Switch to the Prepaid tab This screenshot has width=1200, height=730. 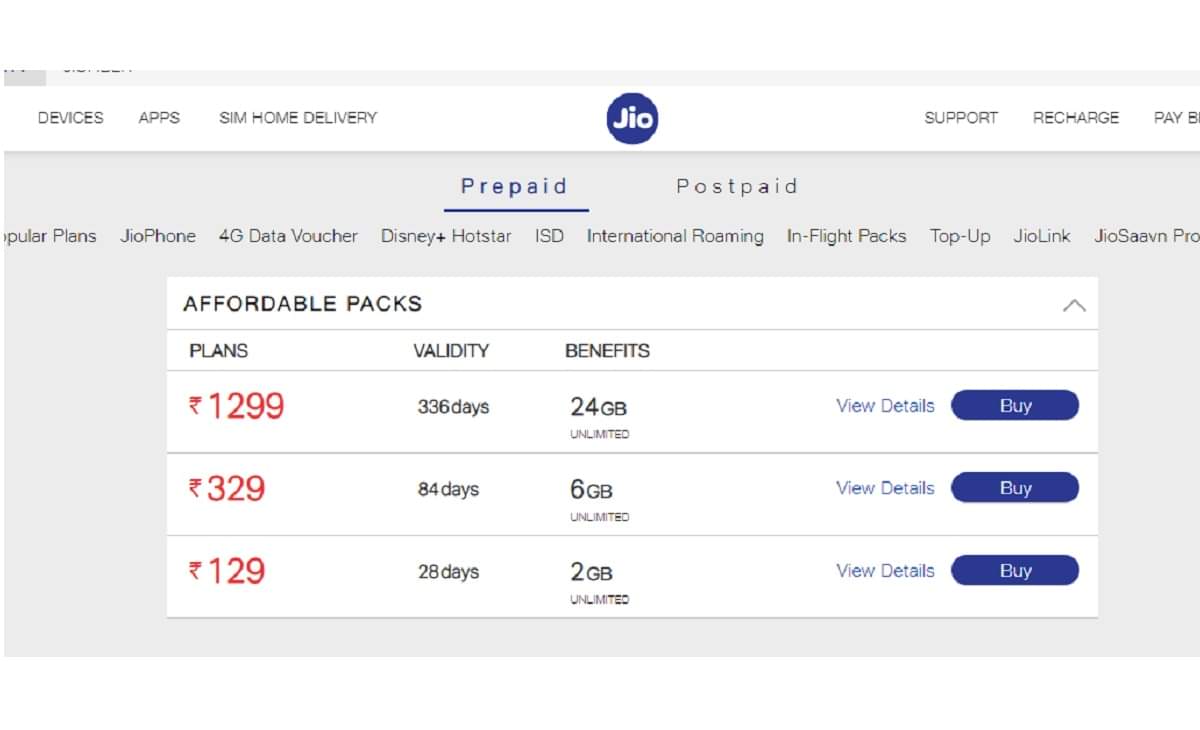(515, 186)
